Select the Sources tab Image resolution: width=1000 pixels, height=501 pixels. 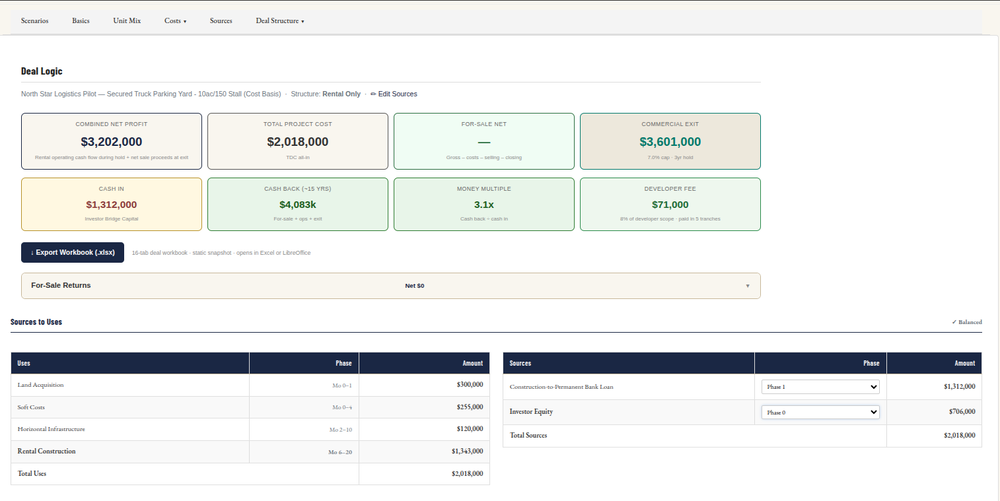(221, 21)
